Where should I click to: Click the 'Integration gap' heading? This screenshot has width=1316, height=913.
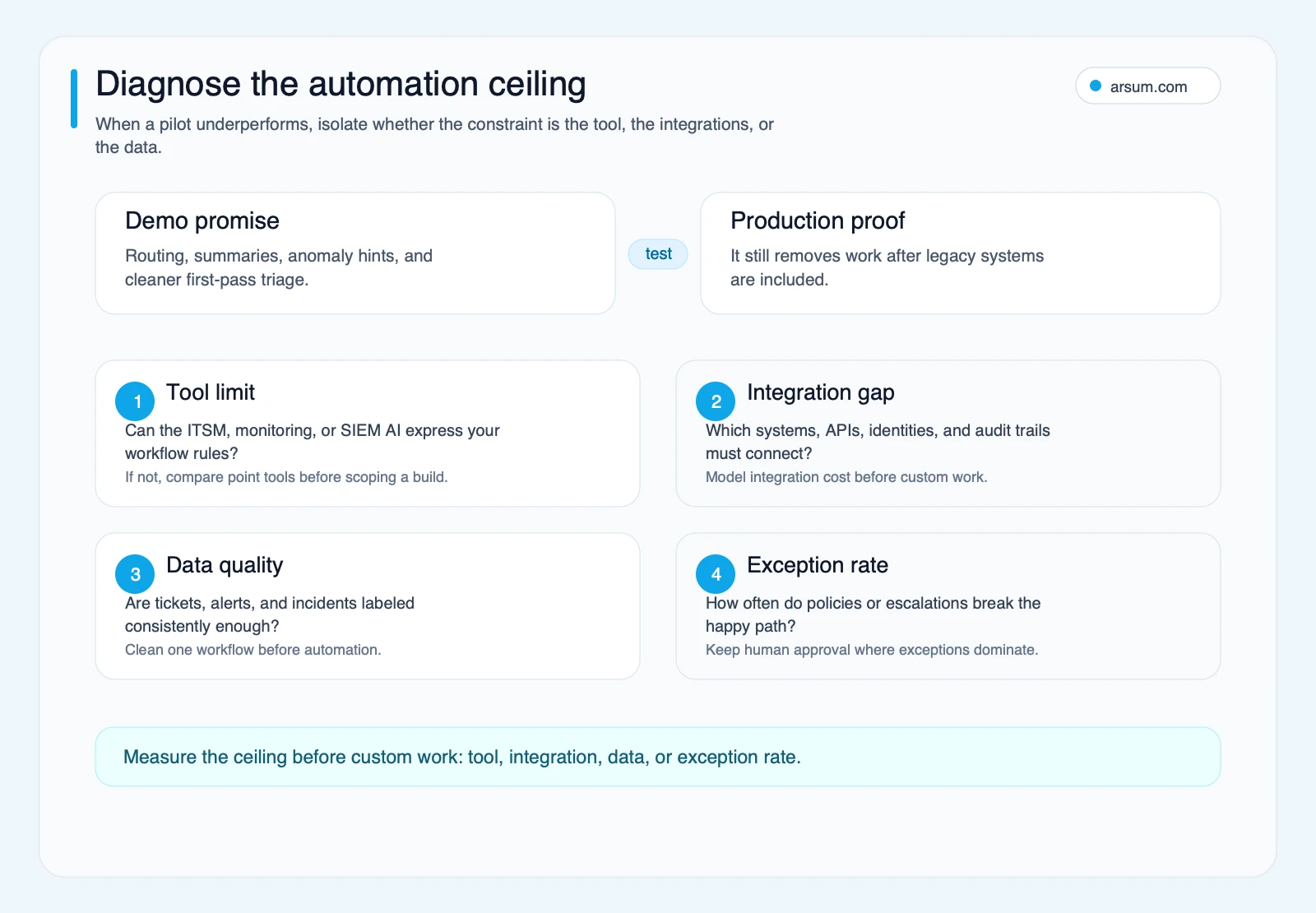[821, 392]
